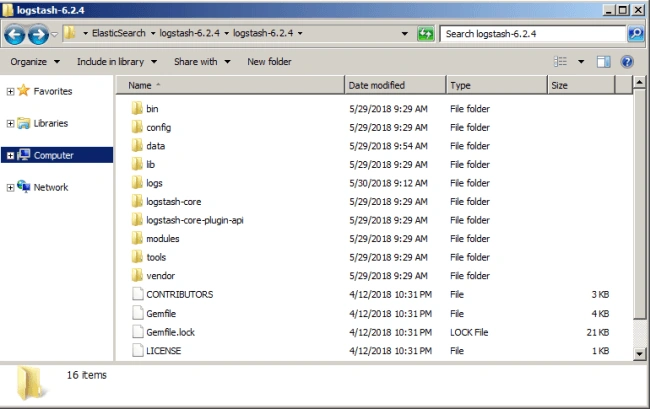Create a New folder
Viewport: 650px width, 409px height.
click(x=269, y=62)
